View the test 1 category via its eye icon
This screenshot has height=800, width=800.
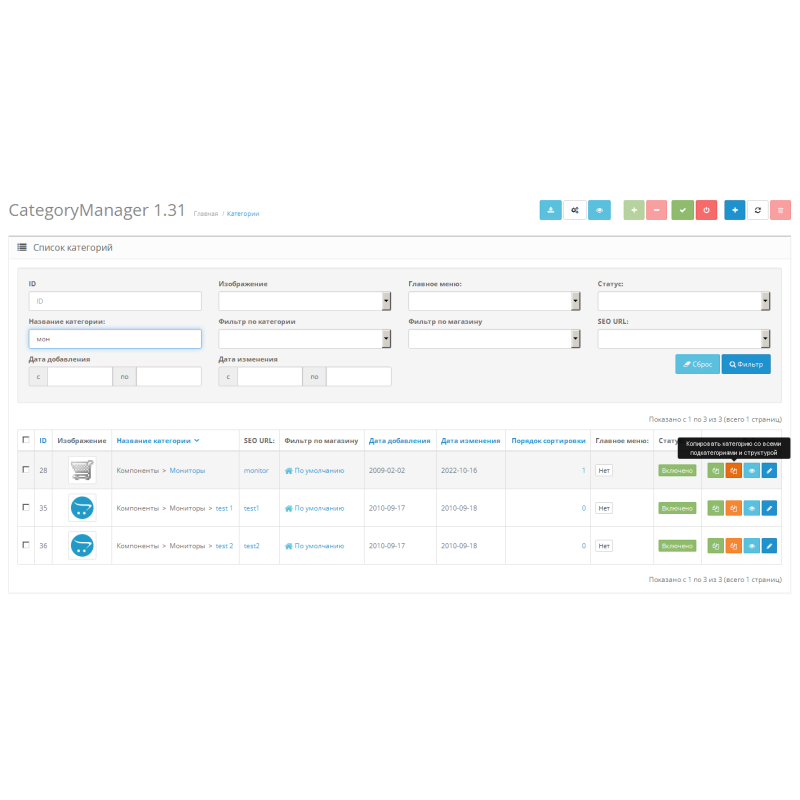tap(751, 508)
